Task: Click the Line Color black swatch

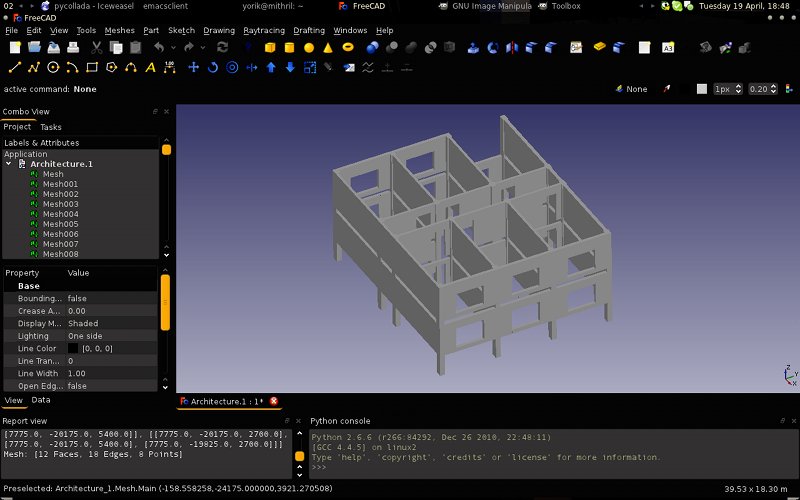Action: [x=73, y=348]
